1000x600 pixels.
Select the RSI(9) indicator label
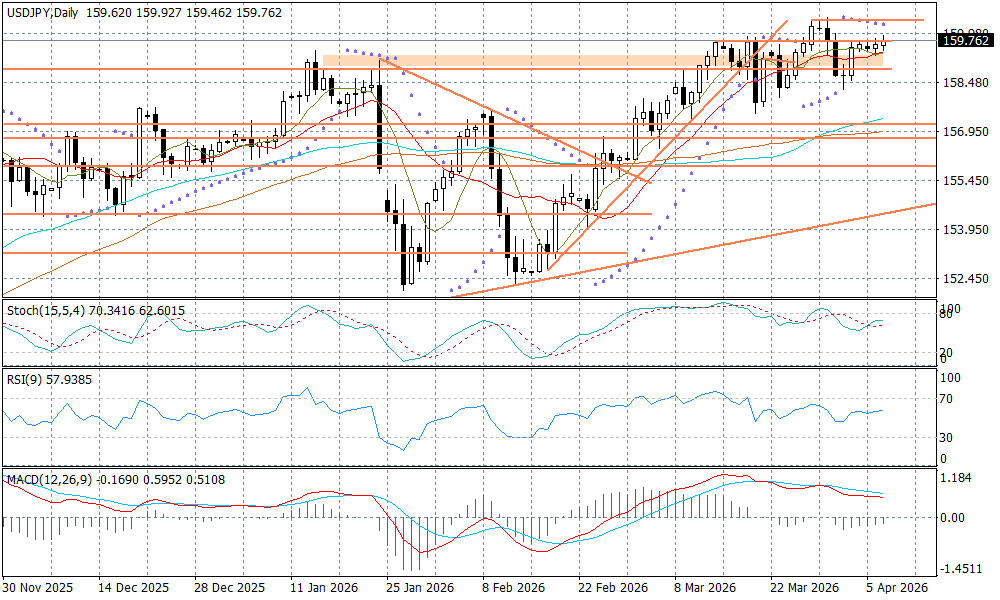pos(28,380)
